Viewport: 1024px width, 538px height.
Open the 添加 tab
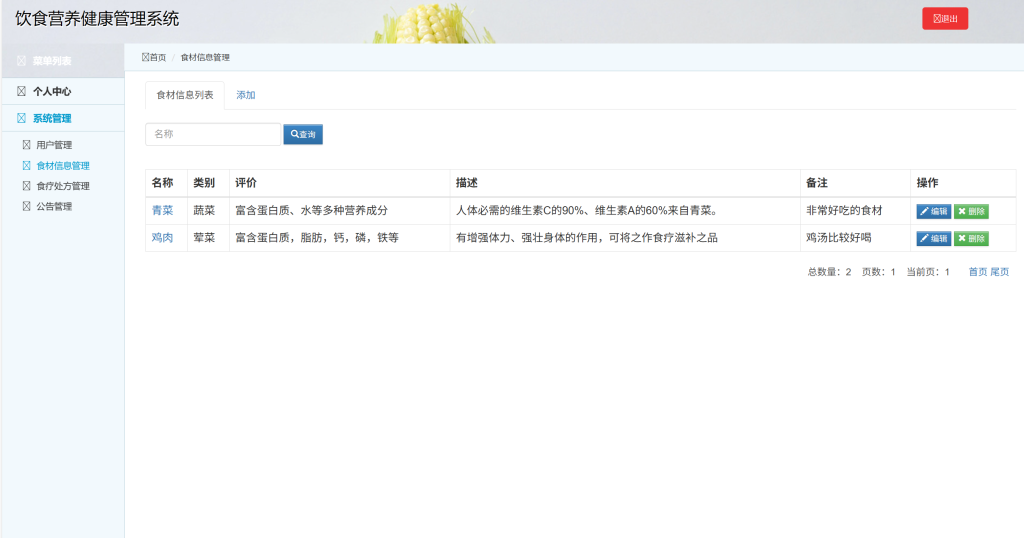[246, 95]
